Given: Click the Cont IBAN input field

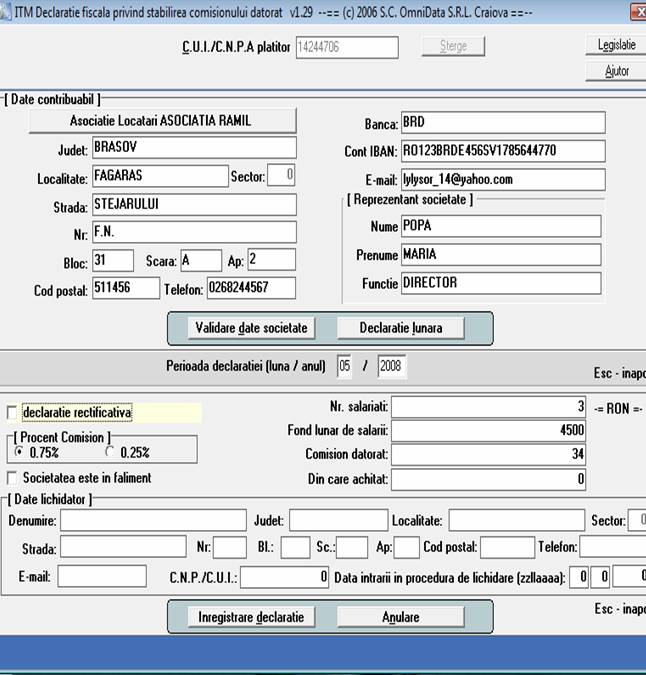Looking at the screenshot, I should [x=503, y=151].
